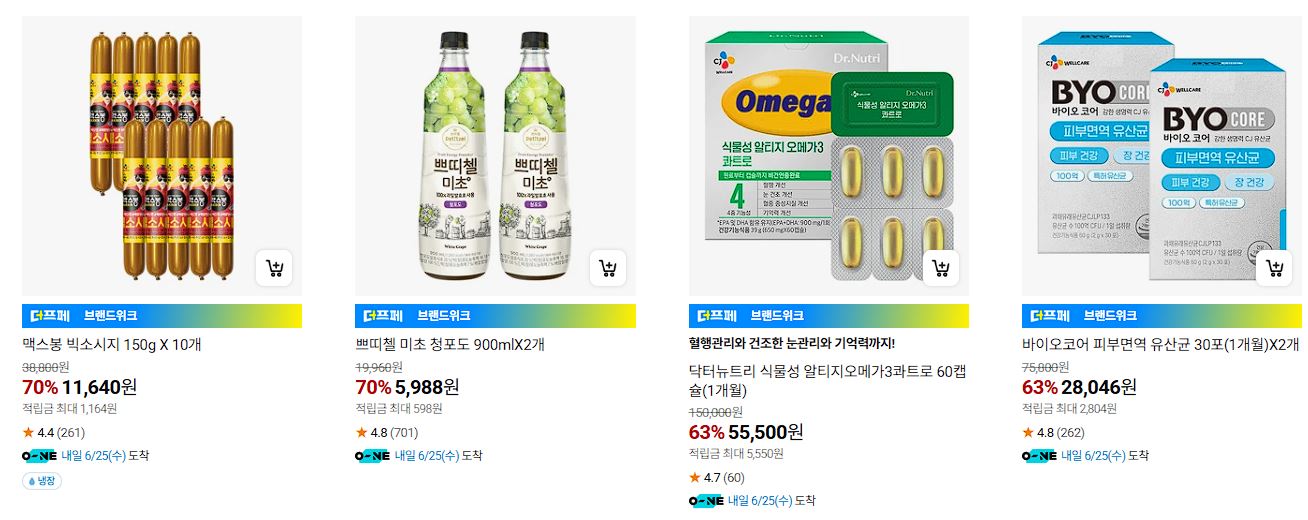Add 맥스봉 빅소시지 to cart via cart icon
The width and height of the screenshot is (1308, 520).
(x=274, y=268)
